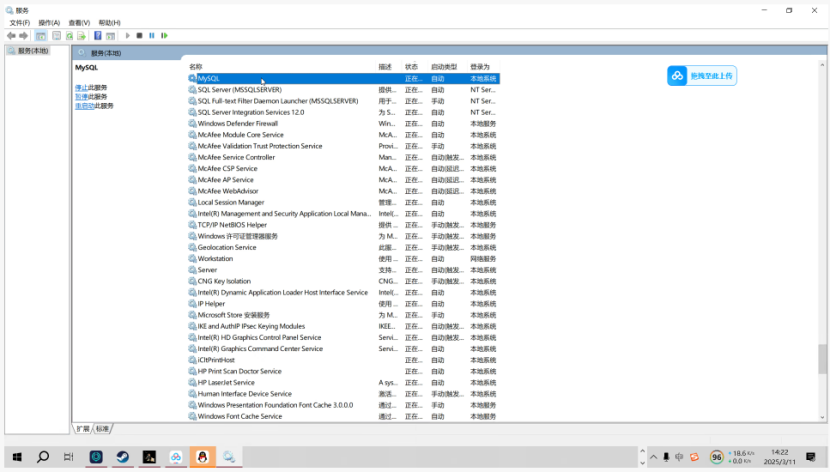Open QQ penguin app on taskbar
This screenshot has width=830, height=472.
tap(202, 457)
